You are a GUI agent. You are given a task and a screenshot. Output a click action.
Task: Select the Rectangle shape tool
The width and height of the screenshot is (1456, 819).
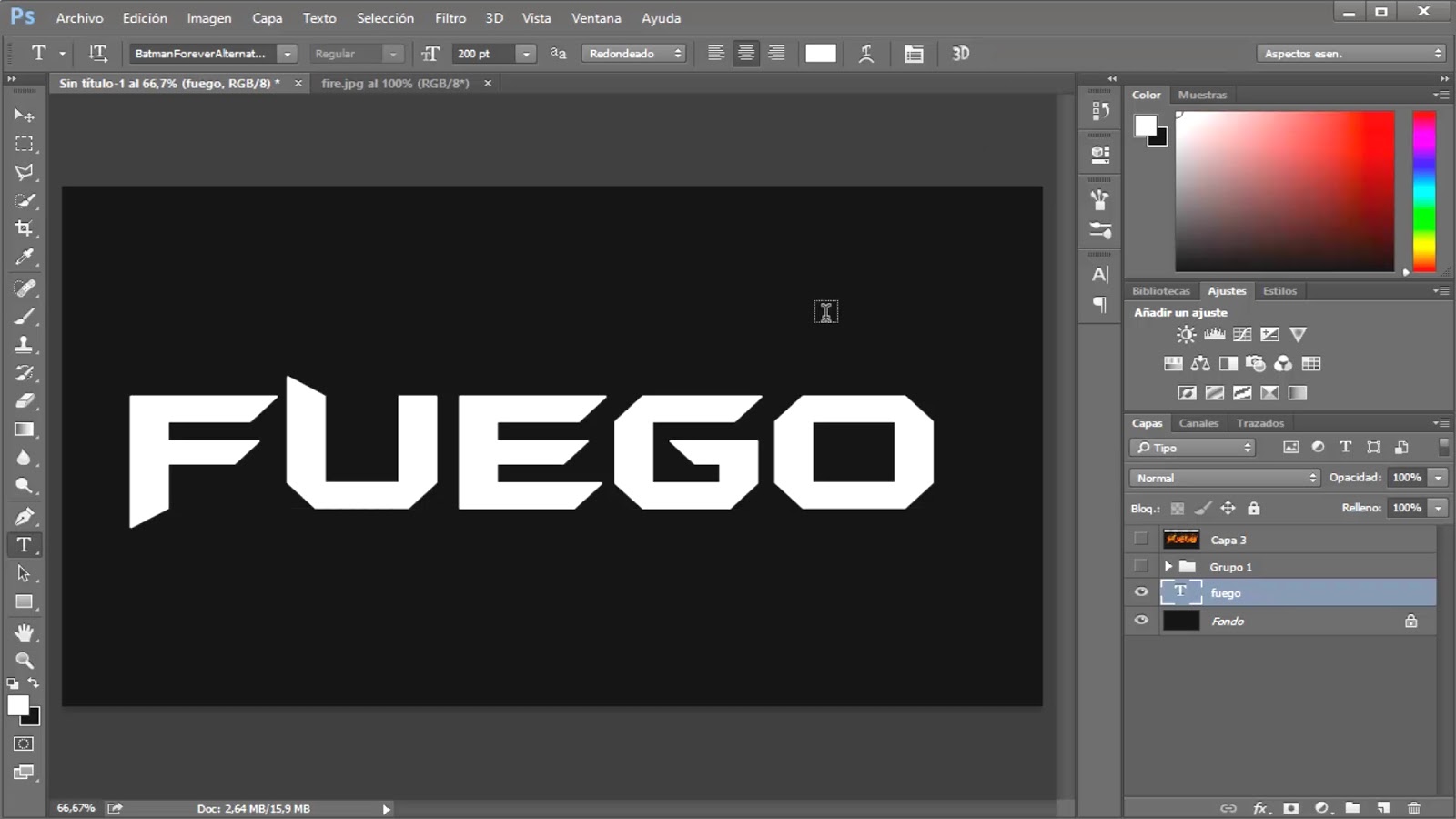(x=25, y=602)
